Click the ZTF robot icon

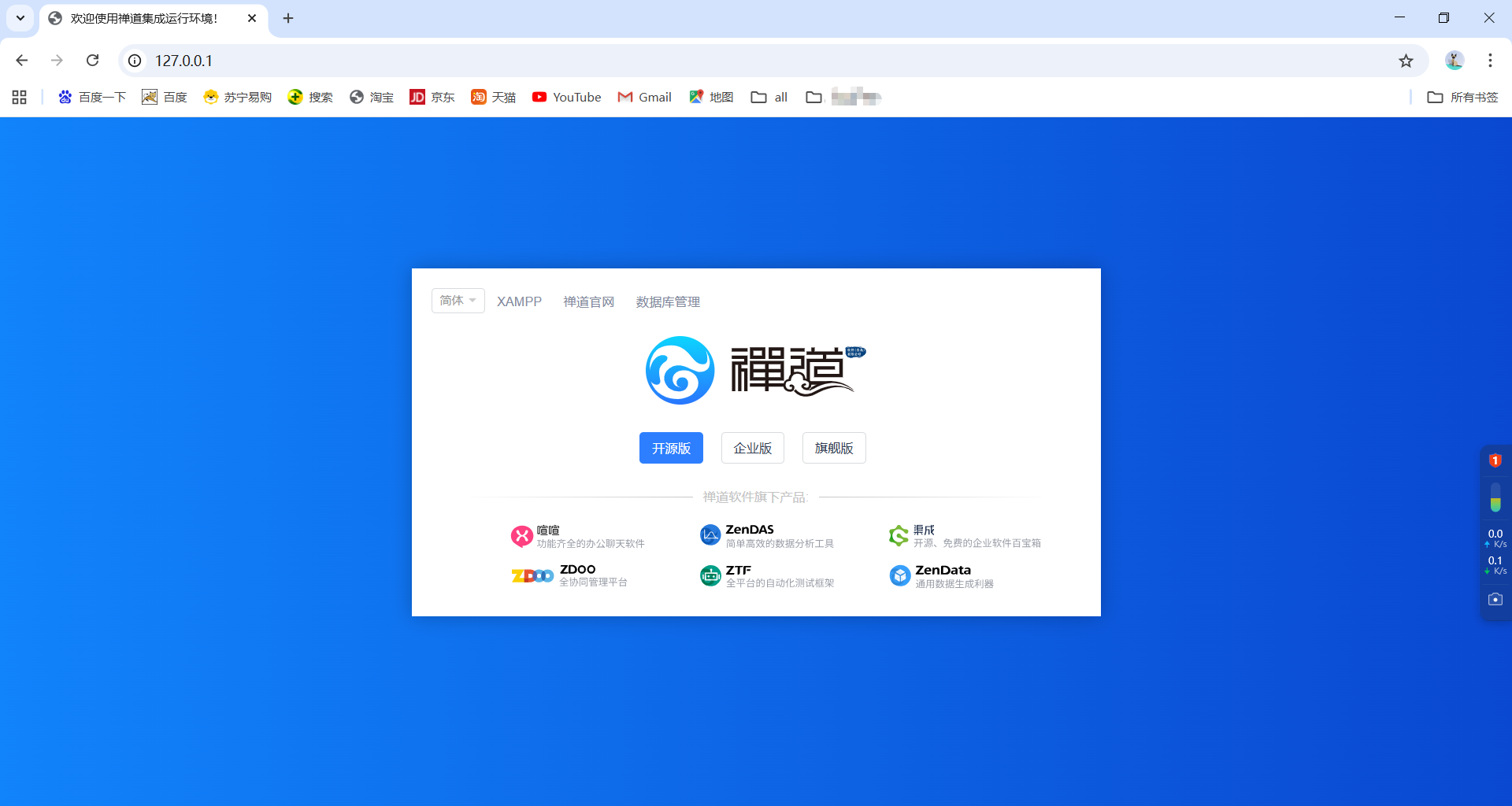(710, 576)
